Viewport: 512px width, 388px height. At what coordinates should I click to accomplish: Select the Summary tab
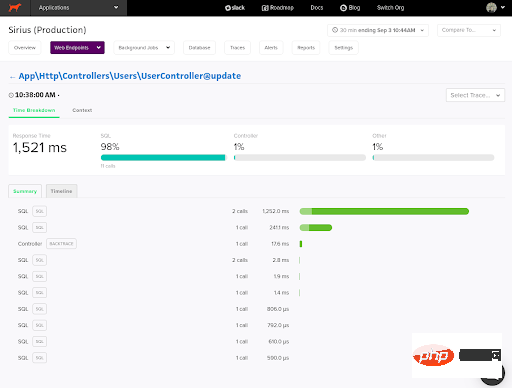[25, 191]
